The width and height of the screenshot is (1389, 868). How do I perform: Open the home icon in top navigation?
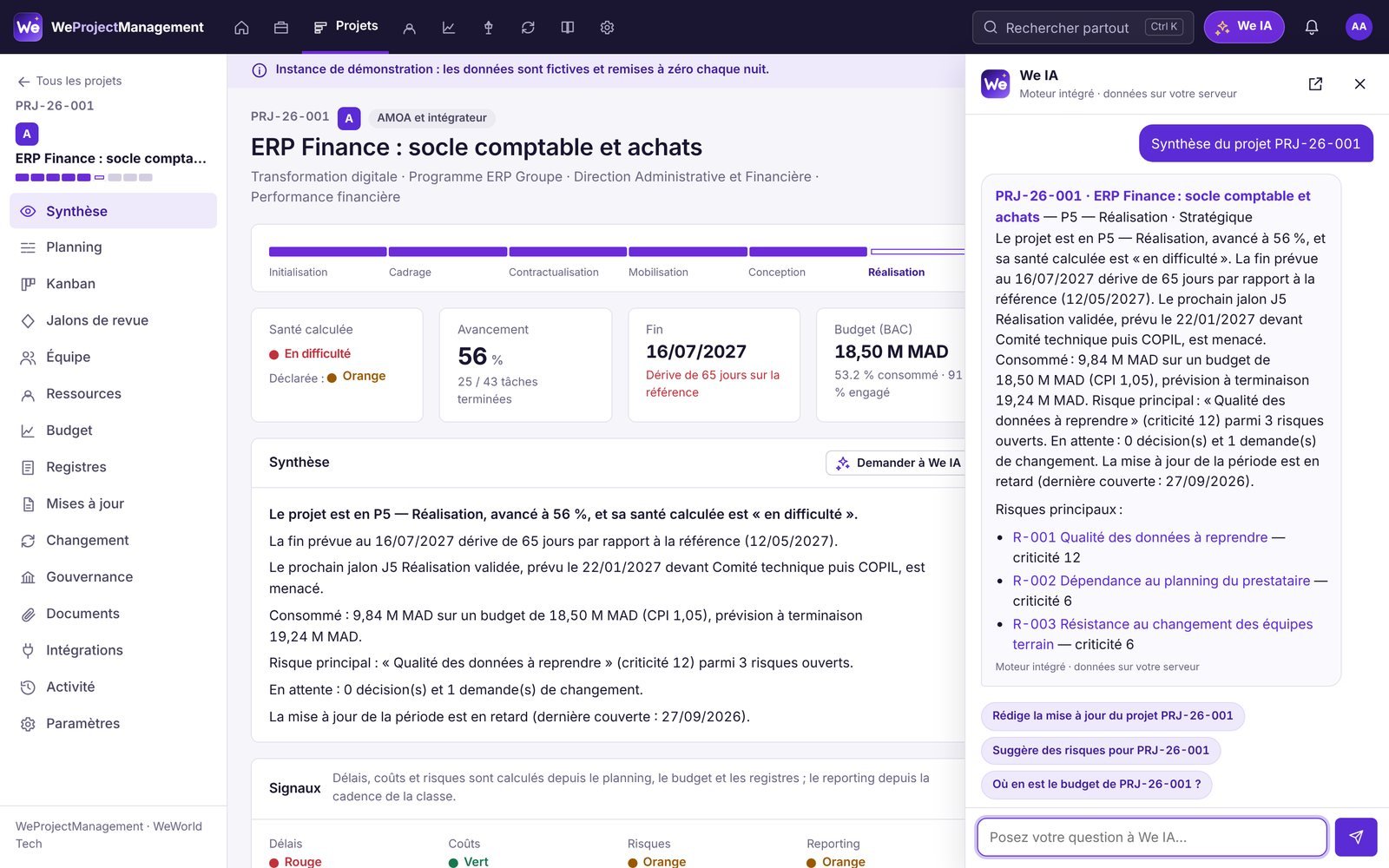click(x=241, y=28)
